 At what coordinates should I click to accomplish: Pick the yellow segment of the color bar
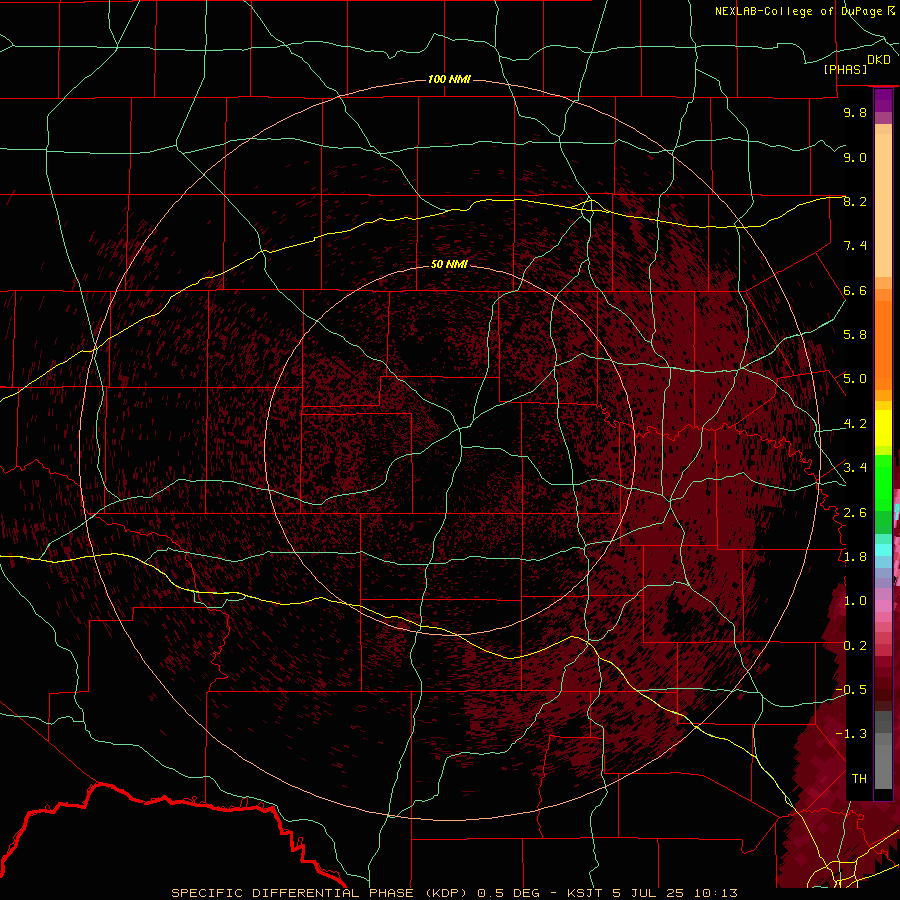tap(883, 428)
